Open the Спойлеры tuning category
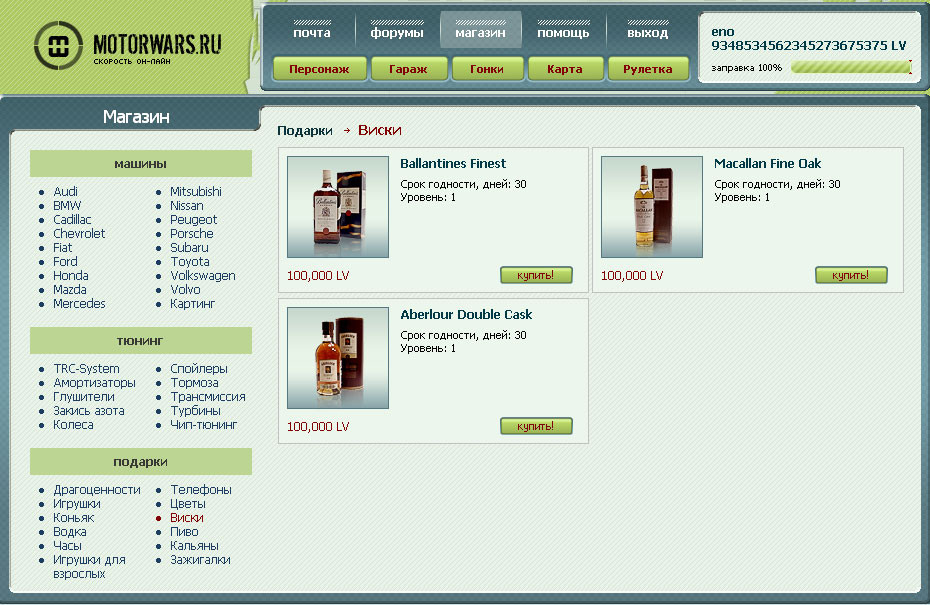 [x=199, y=369]
